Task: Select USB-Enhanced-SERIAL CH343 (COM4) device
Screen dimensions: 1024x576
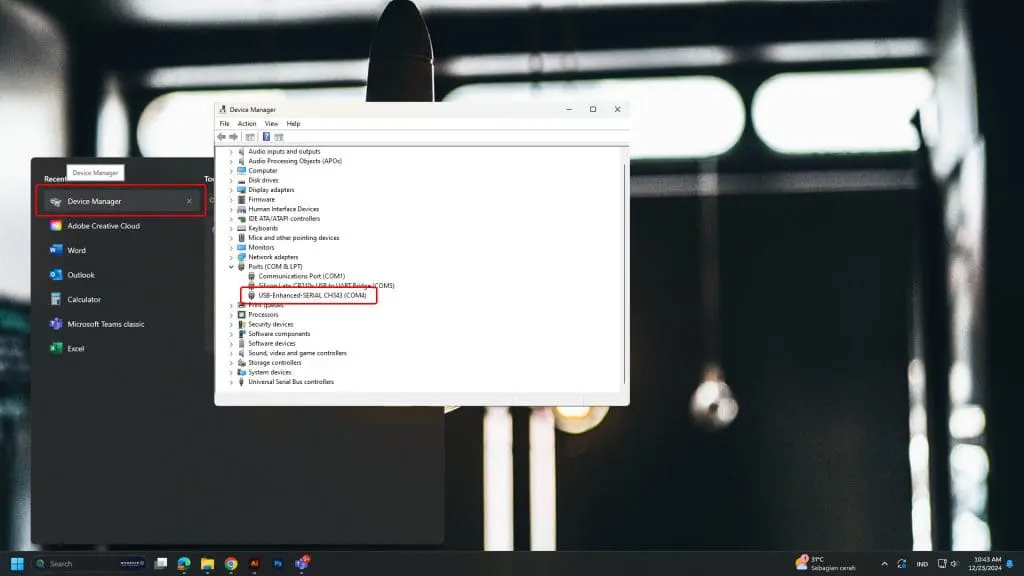Action: tap(312, 296)
